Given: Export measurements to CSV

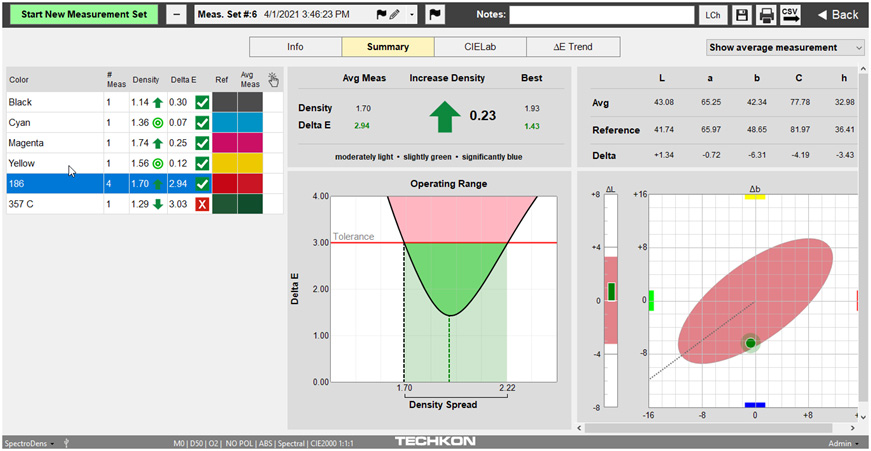Looking at the screenshot, I should (791, 15).
